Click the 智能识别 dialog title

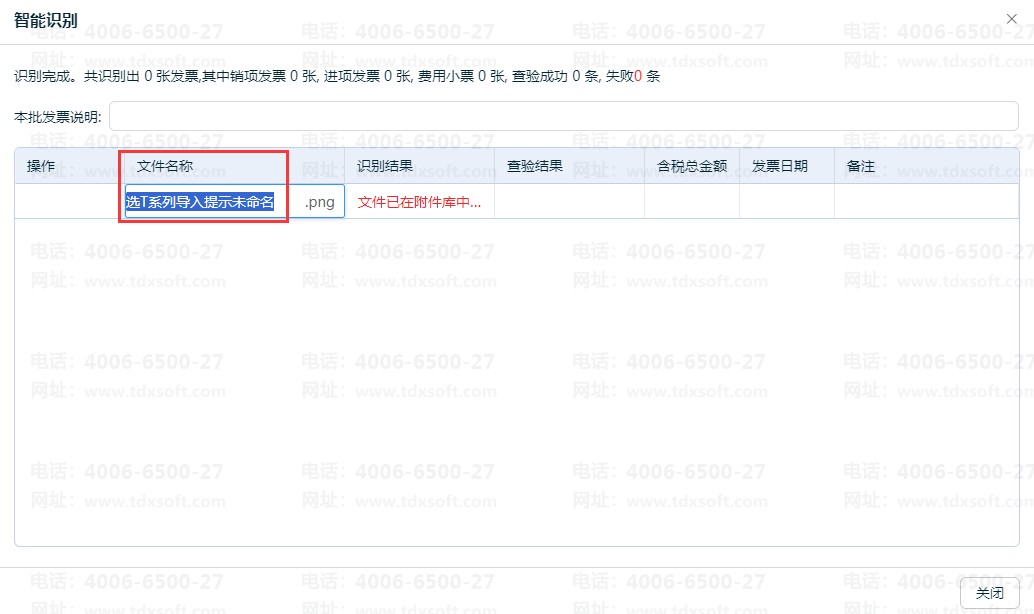tap(46, 20)
